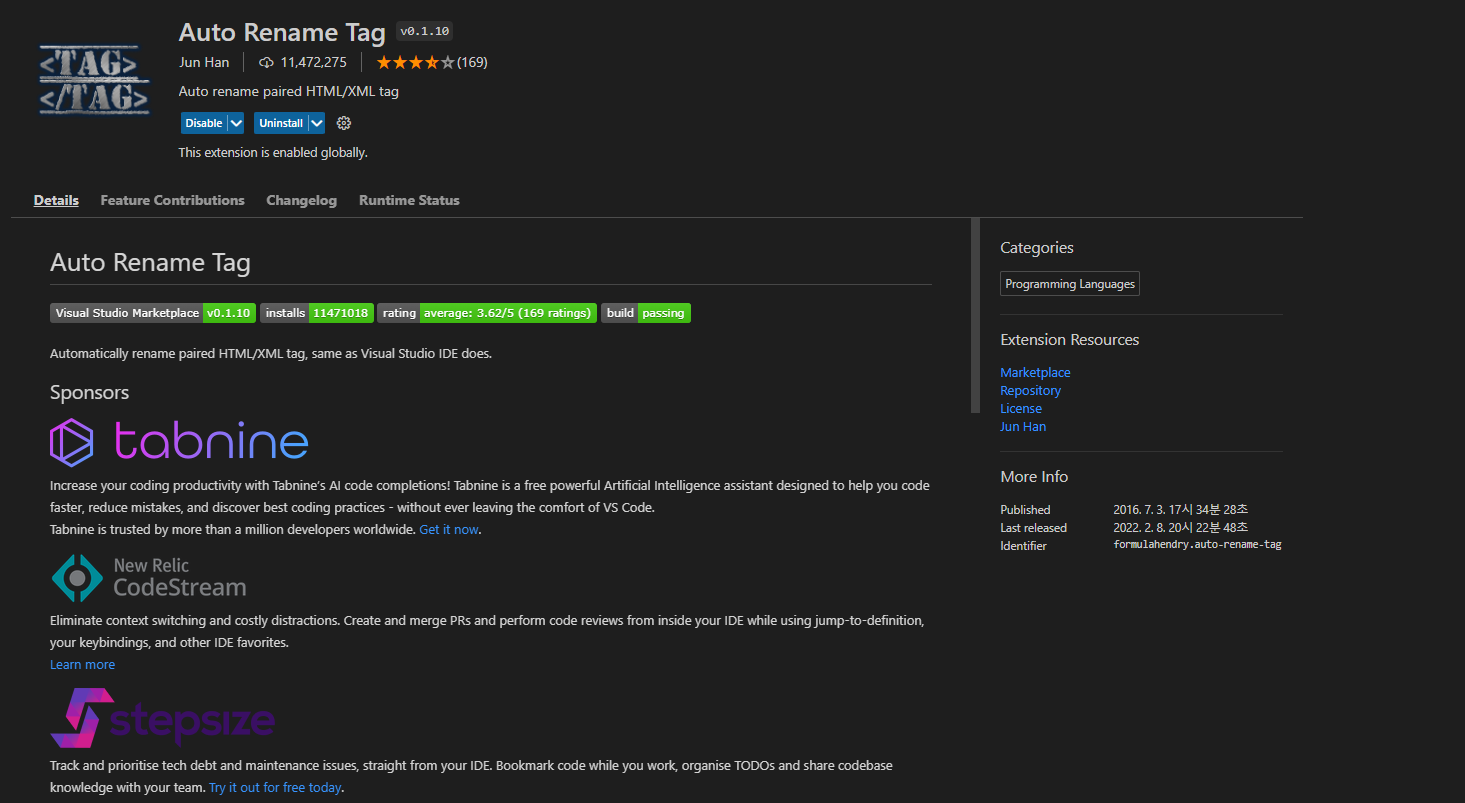Click the More Info heading
This screenshot has width=1465, height=803.
1034,477
